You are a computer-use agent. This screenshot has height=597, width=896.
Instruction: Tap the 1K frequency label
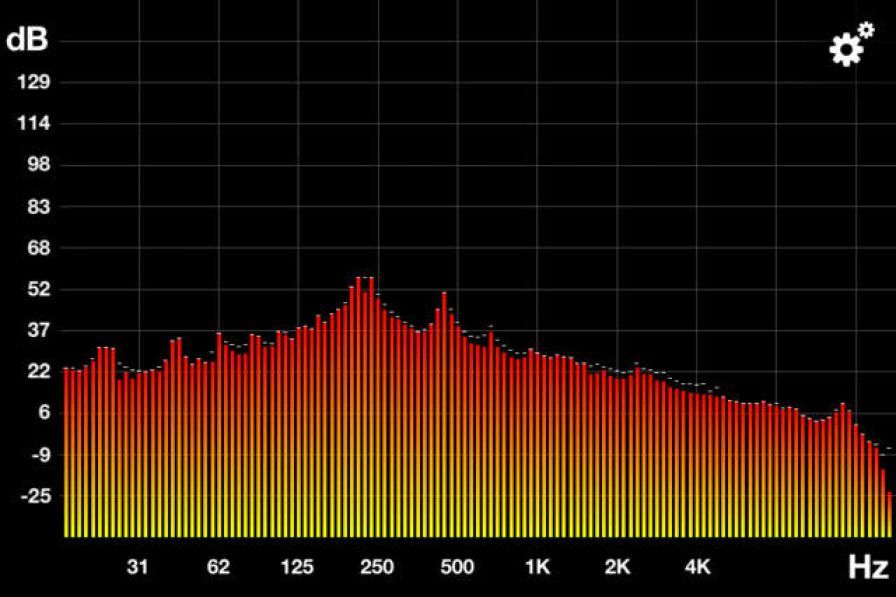point(537,567)
